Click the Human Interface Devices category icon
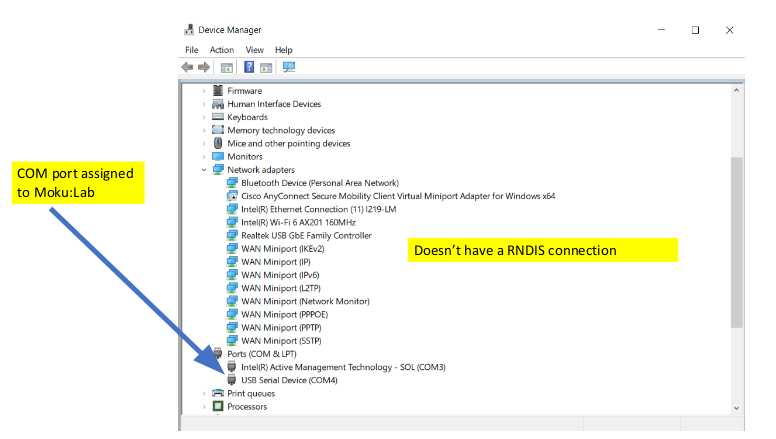 tap(218, 104)
